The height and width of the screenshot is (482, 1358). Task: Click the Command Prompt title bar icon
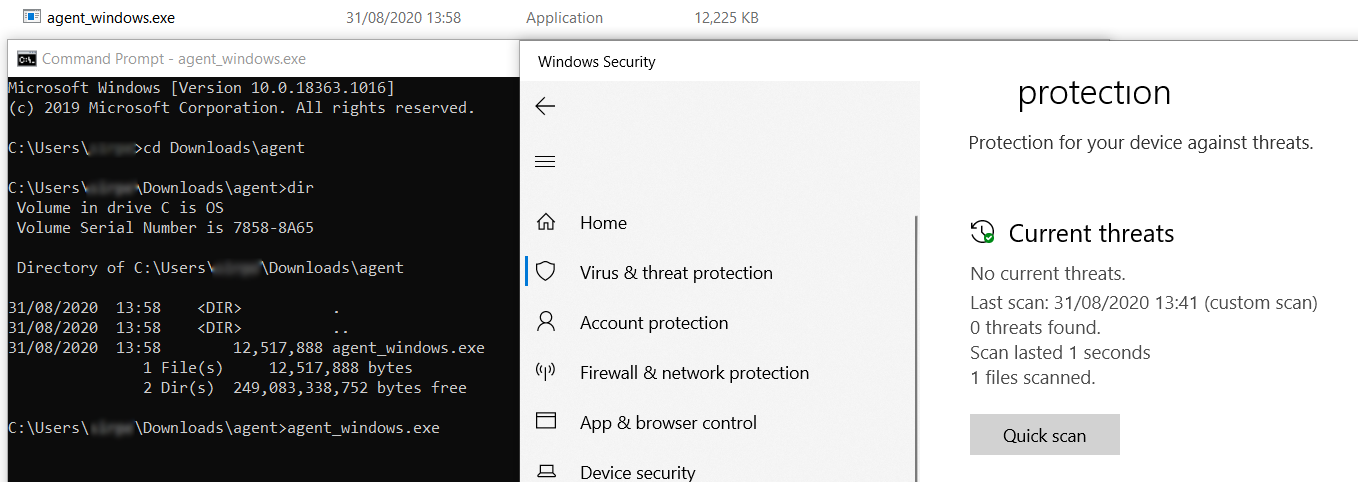[27, 59]
